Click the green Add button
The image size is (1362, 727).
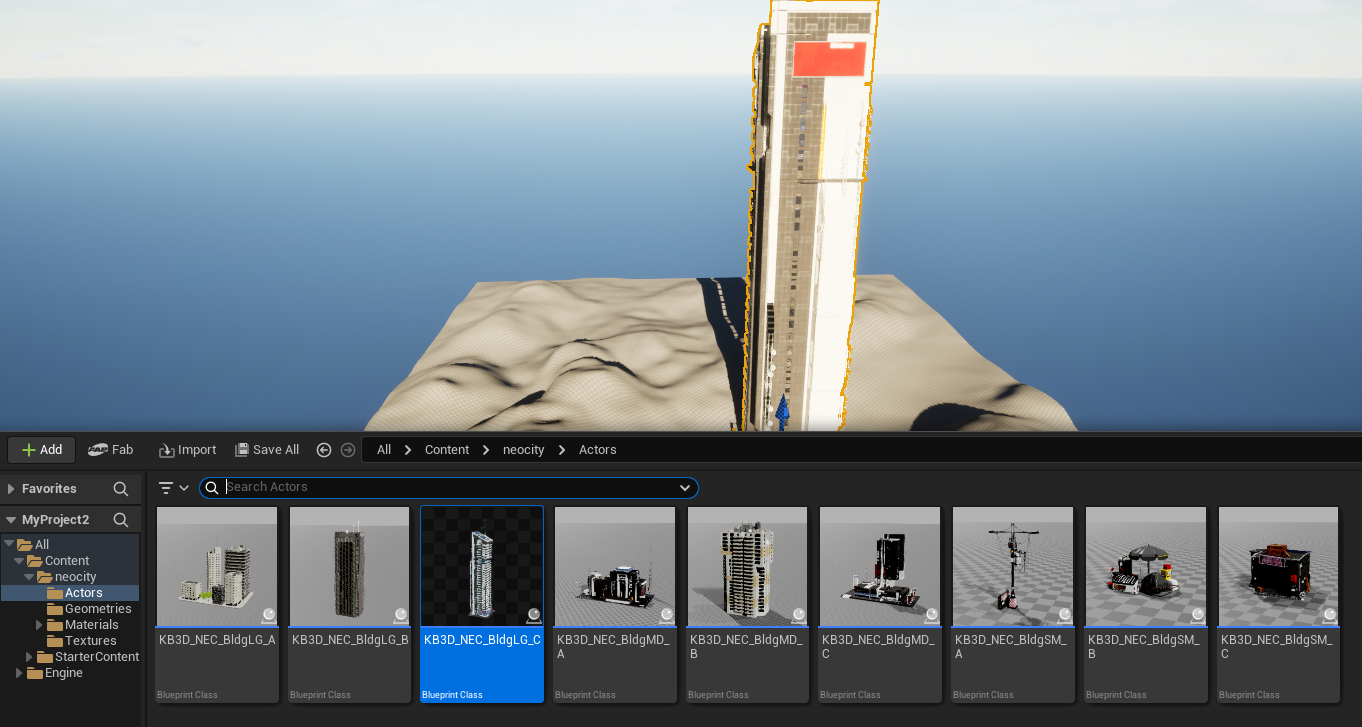click(x=41, y=450)
